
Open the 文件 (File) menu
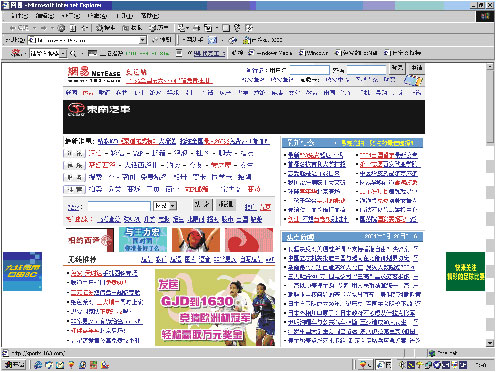coord(19,16)
